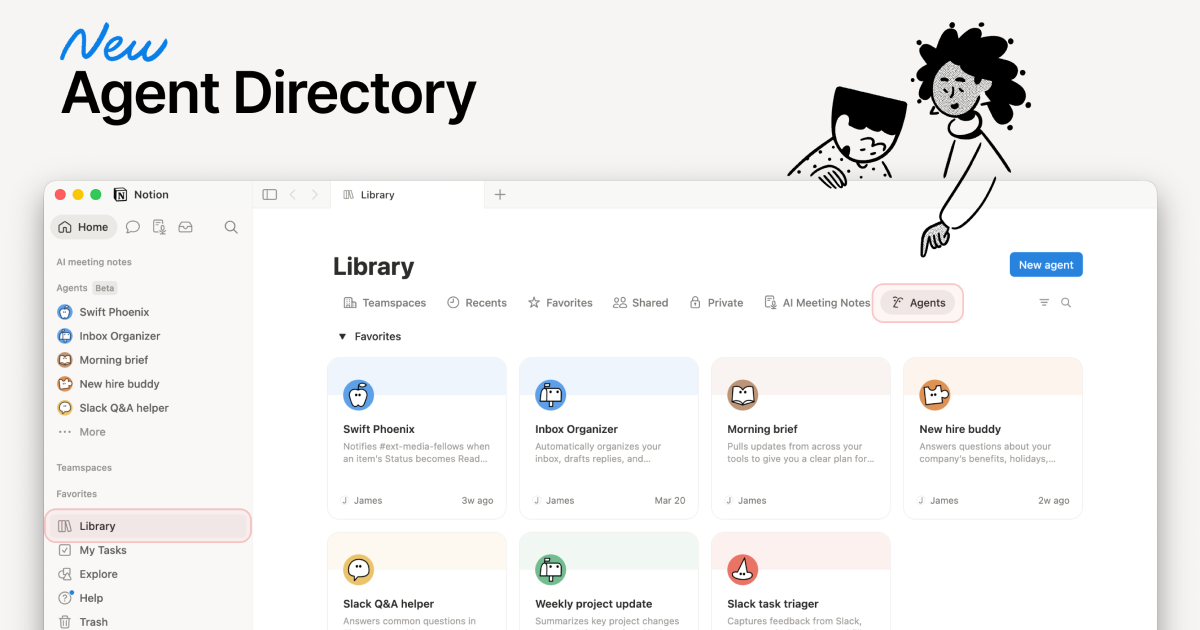Click the Agents Beta section heading
The image size is (1200, 630).
point(87,288)
